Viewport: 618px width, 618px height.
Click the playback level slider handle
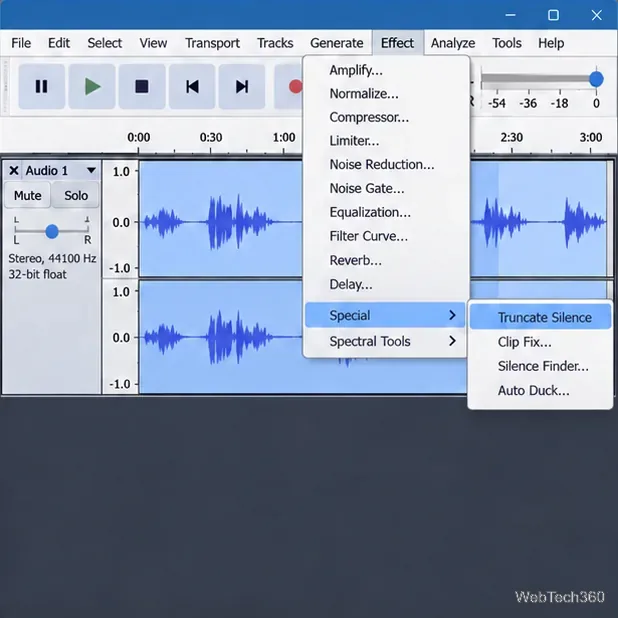click(596, 79)
